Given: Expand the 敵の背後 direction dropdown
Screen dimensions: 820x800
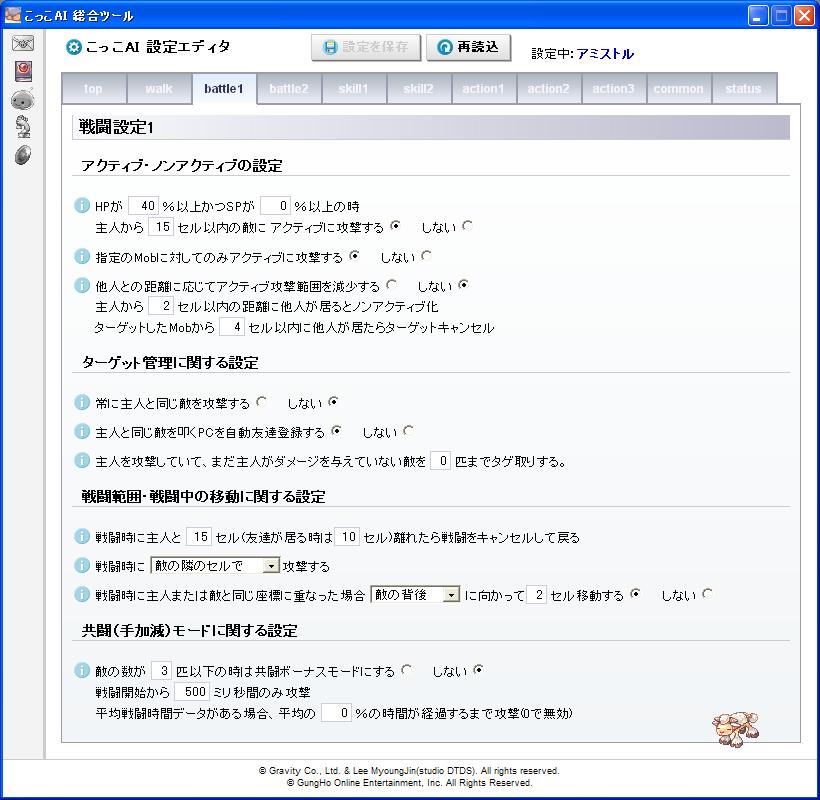Looking at the screenshot, I should tap(450, 595).
